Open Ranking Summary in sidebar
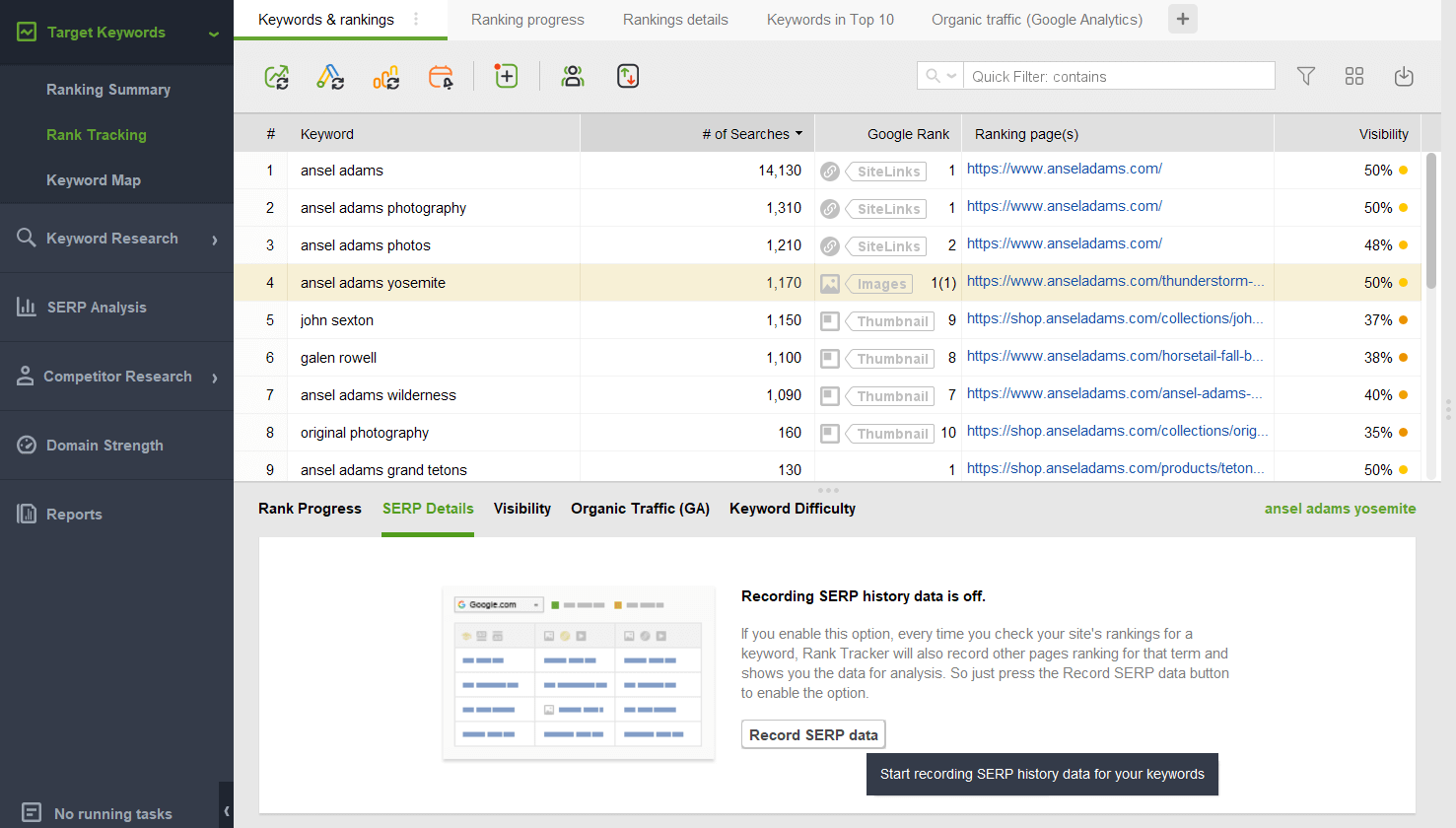The height and width of the screenshot is (828, 1456). point(108,90)
